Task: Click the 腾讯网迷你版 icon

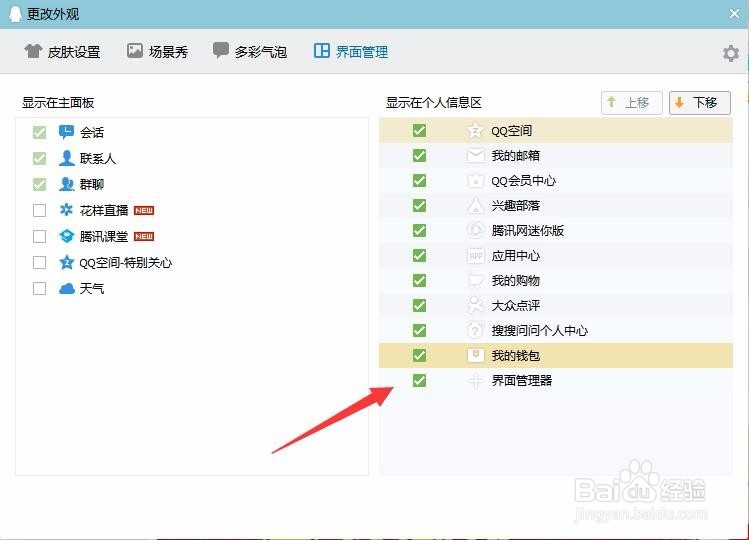Action: (475, 230)
